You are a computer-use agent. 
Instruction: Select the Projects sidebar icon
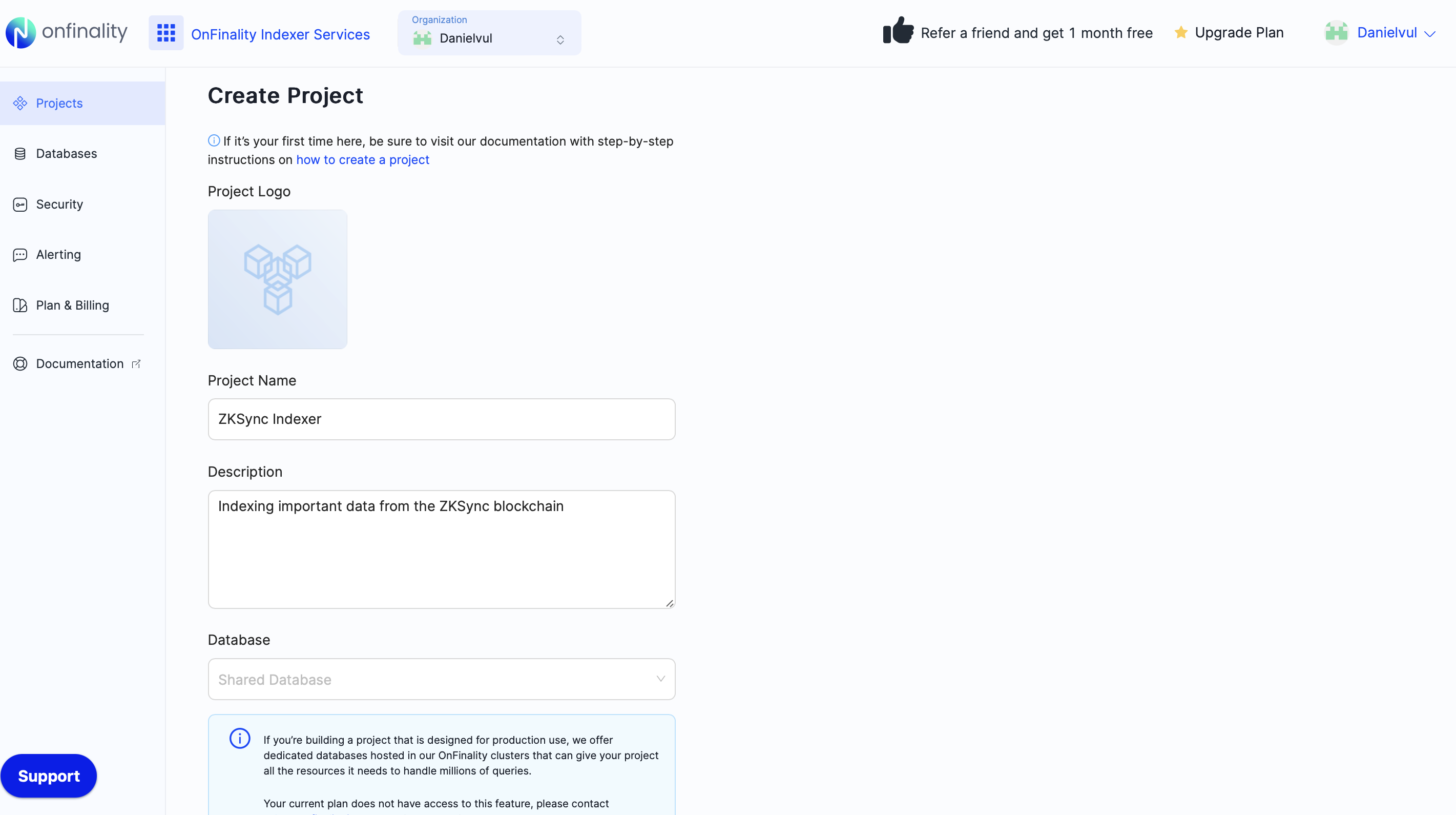click(x=20, y=103)
